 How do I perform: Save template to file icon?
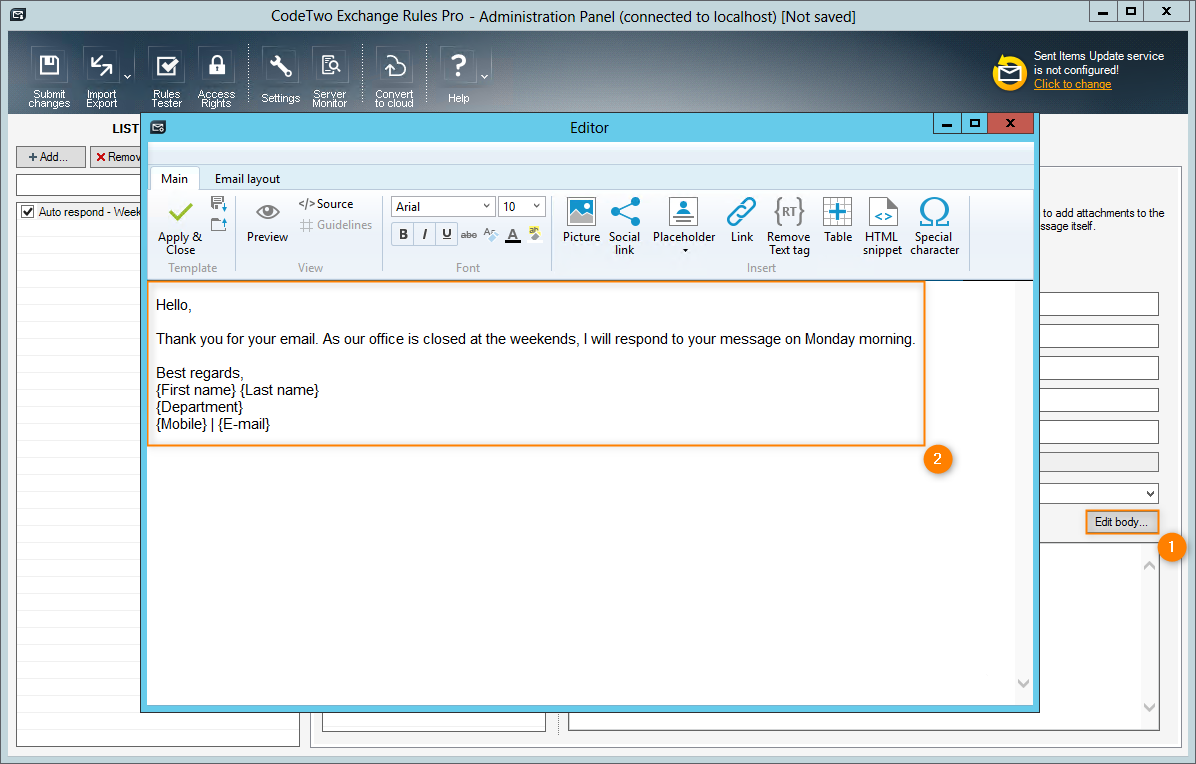(219, 204)
